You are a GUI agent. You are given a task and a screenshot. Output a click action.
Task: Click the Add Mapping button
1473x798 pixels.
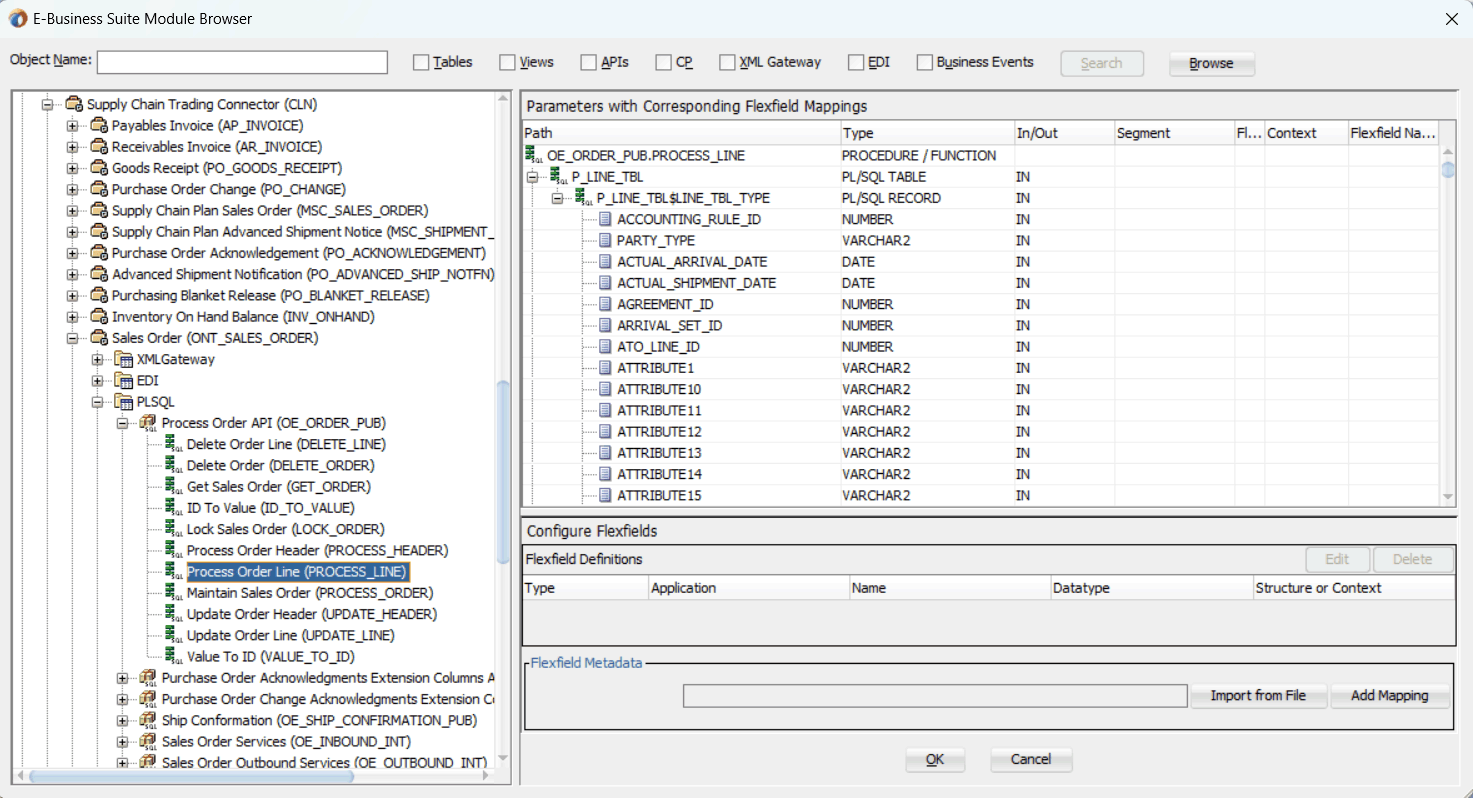click(x=1389, y=696)
